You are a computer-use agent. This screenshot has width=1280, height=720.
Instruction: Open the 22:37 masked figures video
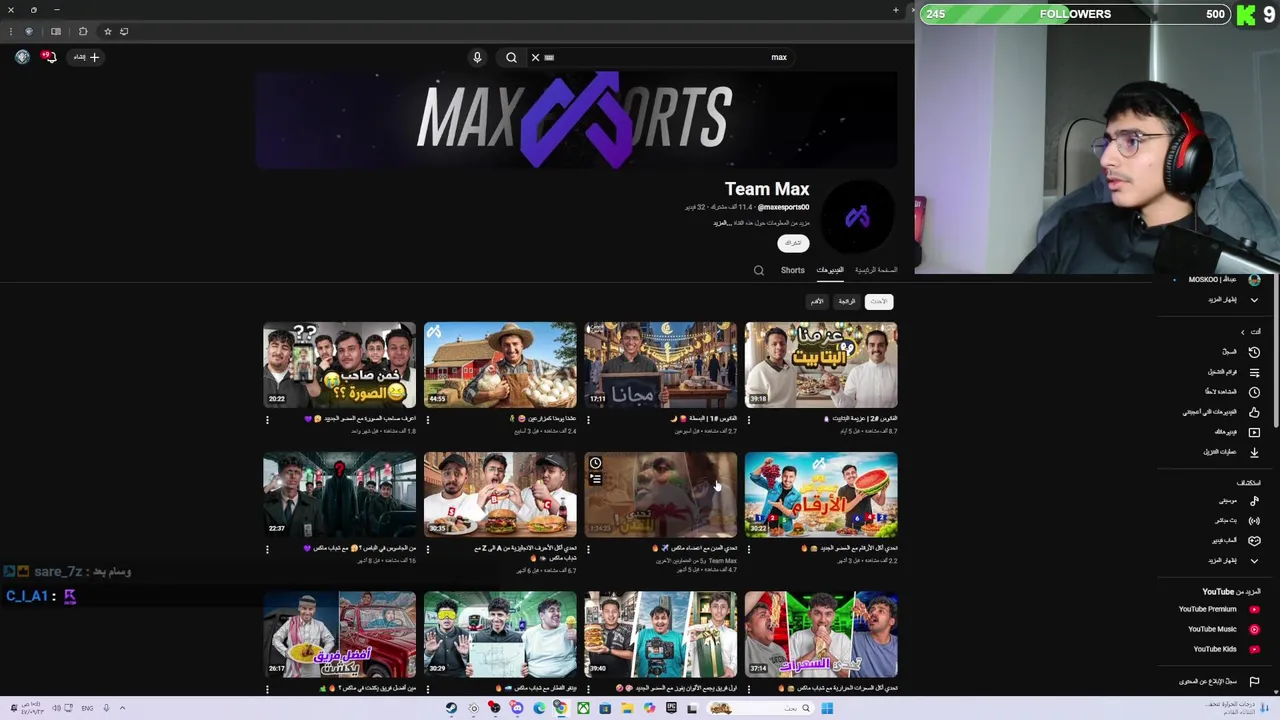click(x=339, y=495)
